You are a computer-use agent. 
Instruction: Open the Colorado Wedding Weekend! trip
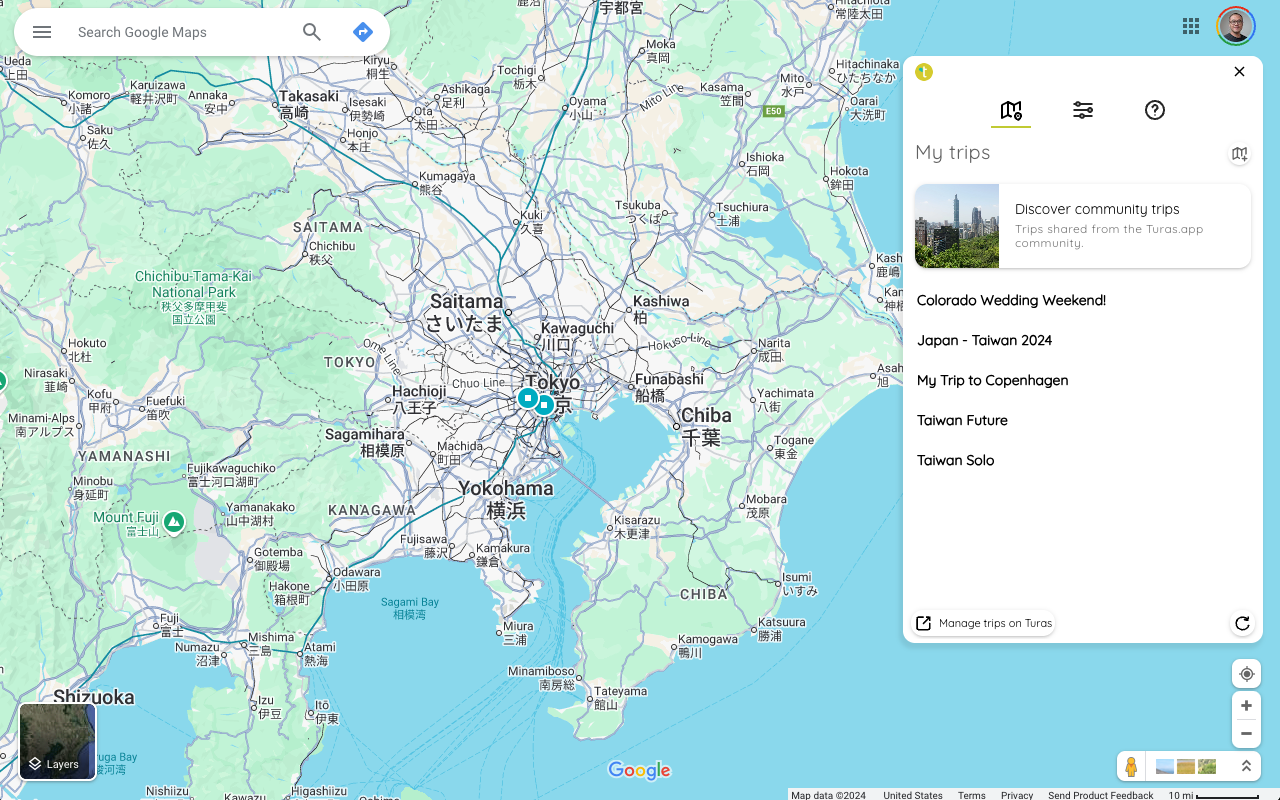[1011, 300]
